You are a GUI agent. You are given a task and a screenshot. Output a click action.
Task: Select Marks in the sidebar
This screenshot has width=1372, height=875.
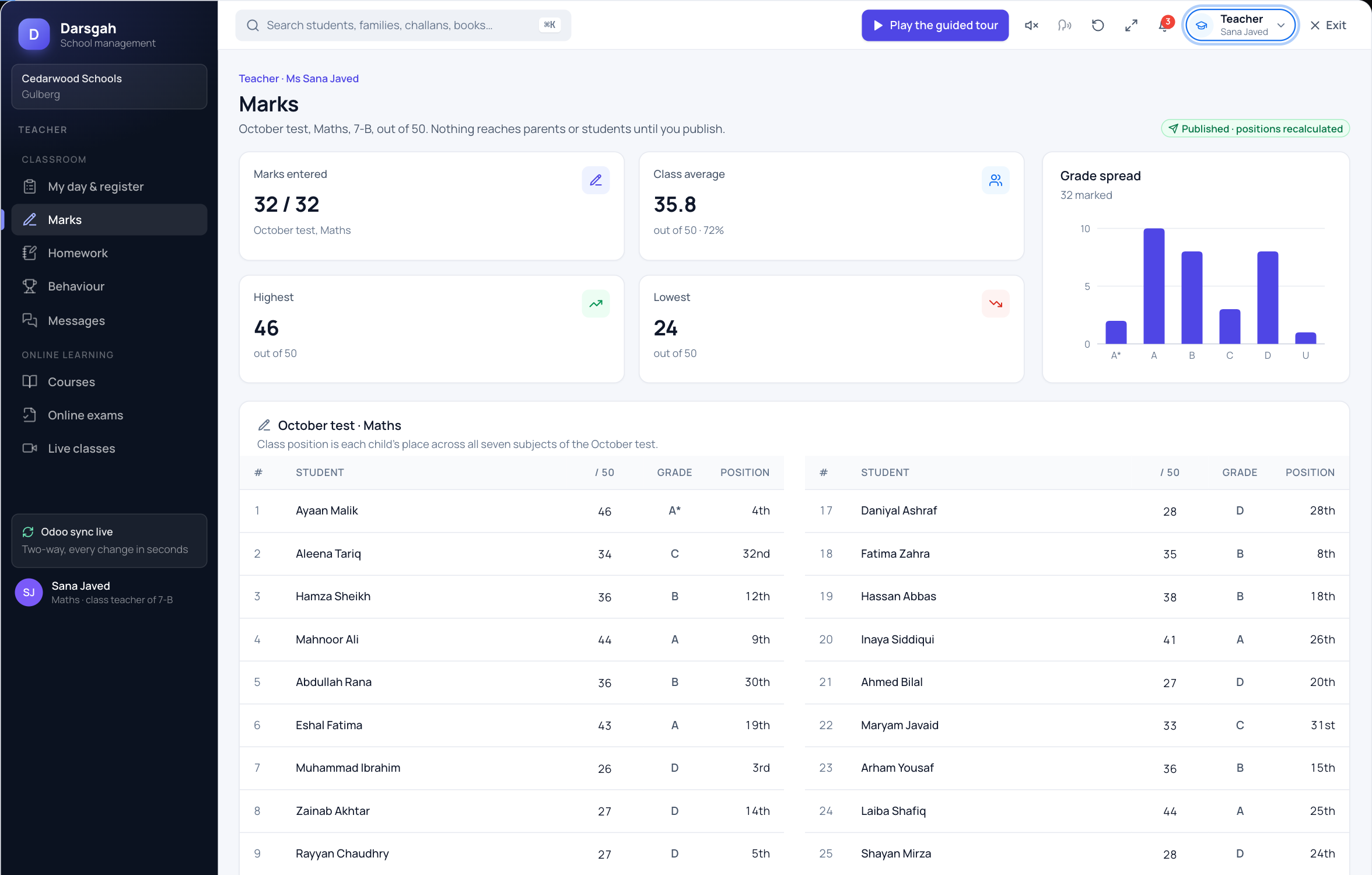pyautogui.click(x=109, y=220)
